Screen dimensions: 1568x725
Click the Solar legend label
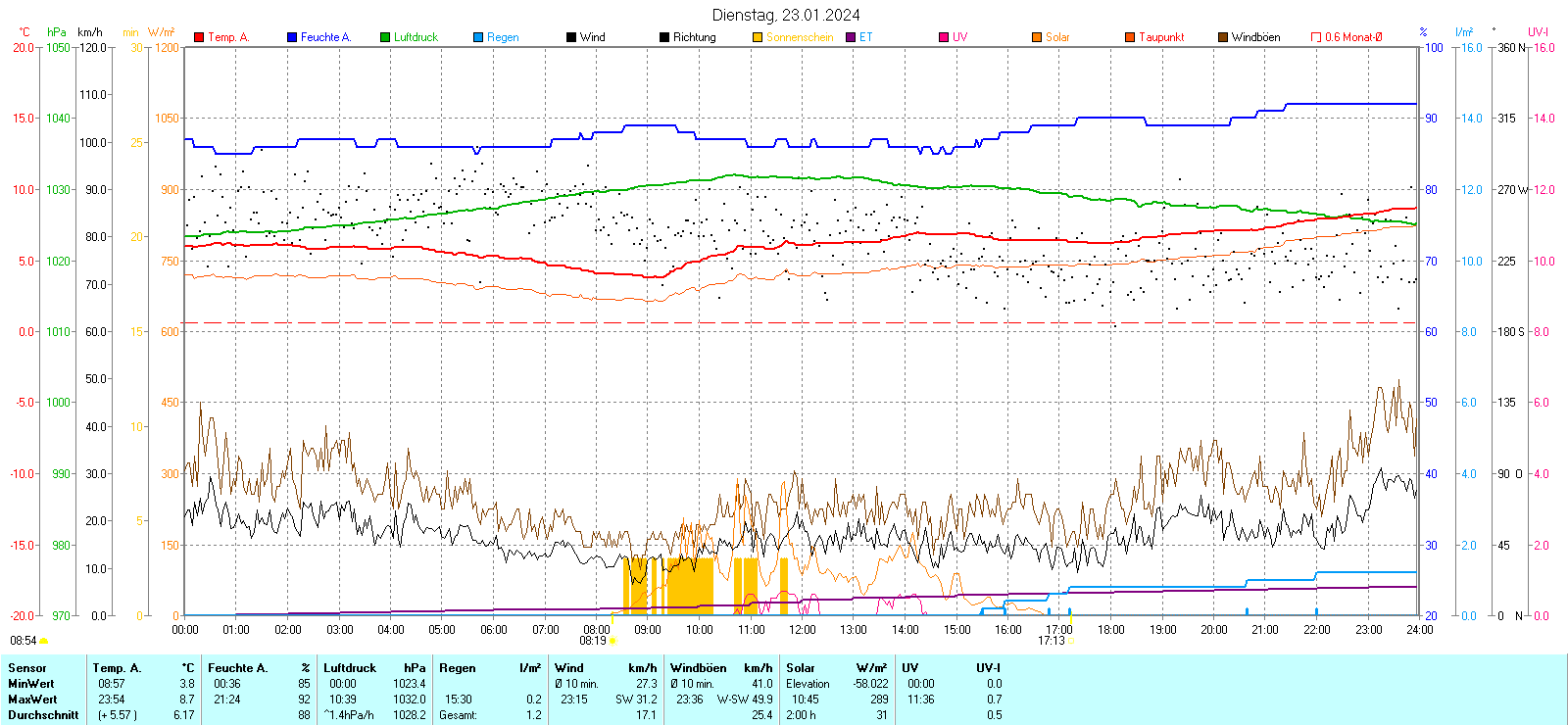[1057, 37]
